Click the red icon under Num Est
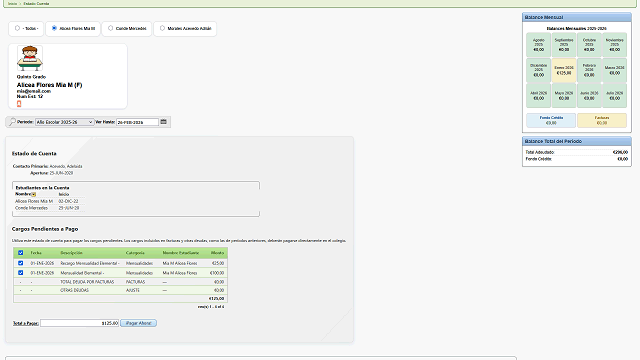Screen dimensions: 640x360 [19, 104]
